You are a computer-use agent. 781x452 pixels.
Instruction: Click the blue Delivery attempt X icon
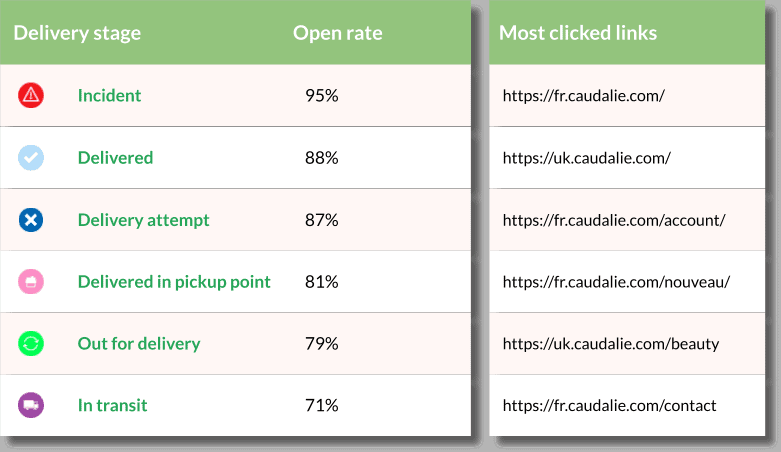[x=31, y=220]
